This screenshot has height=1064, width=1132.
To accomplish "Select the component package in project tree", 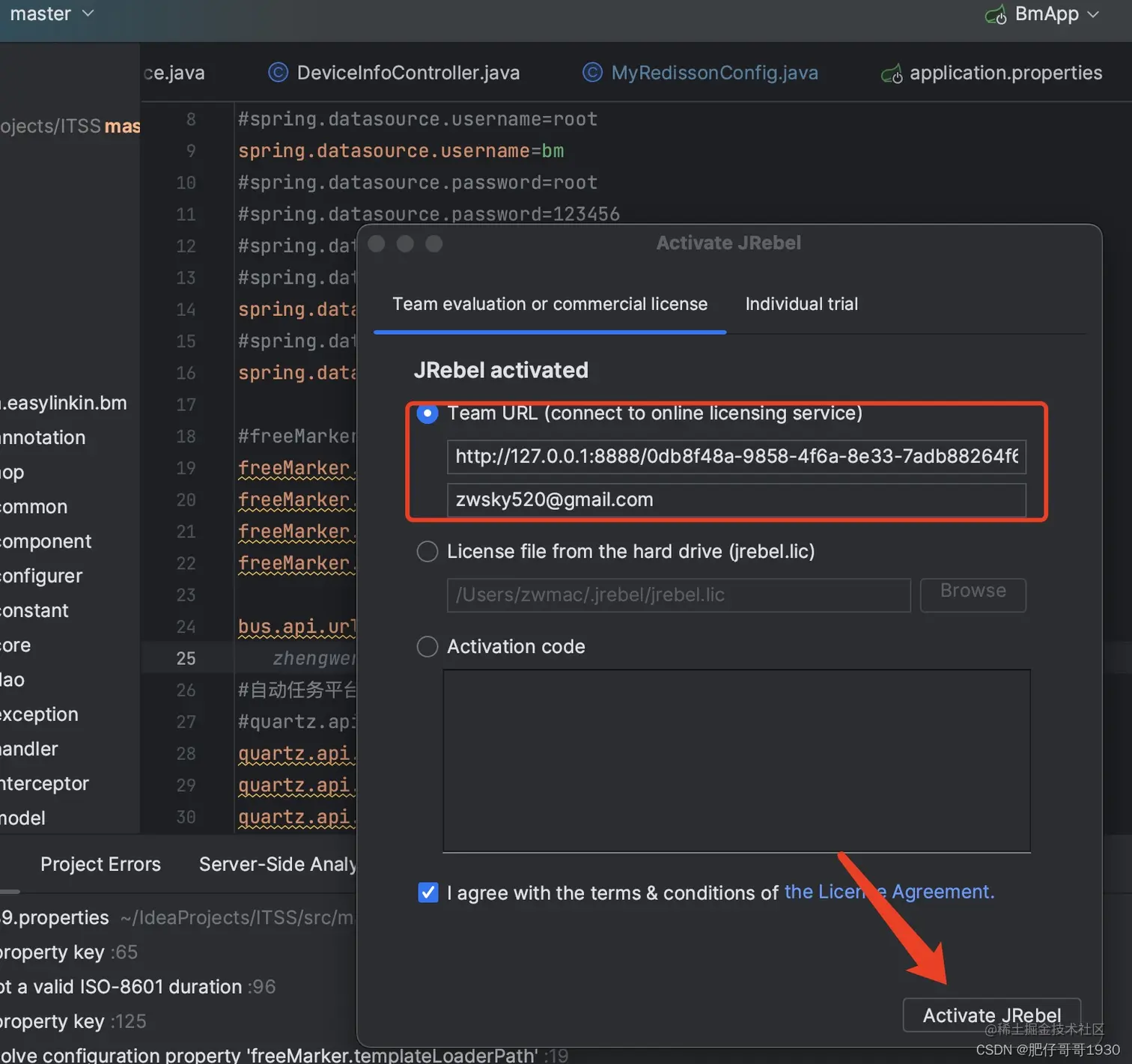I will 46,541.
